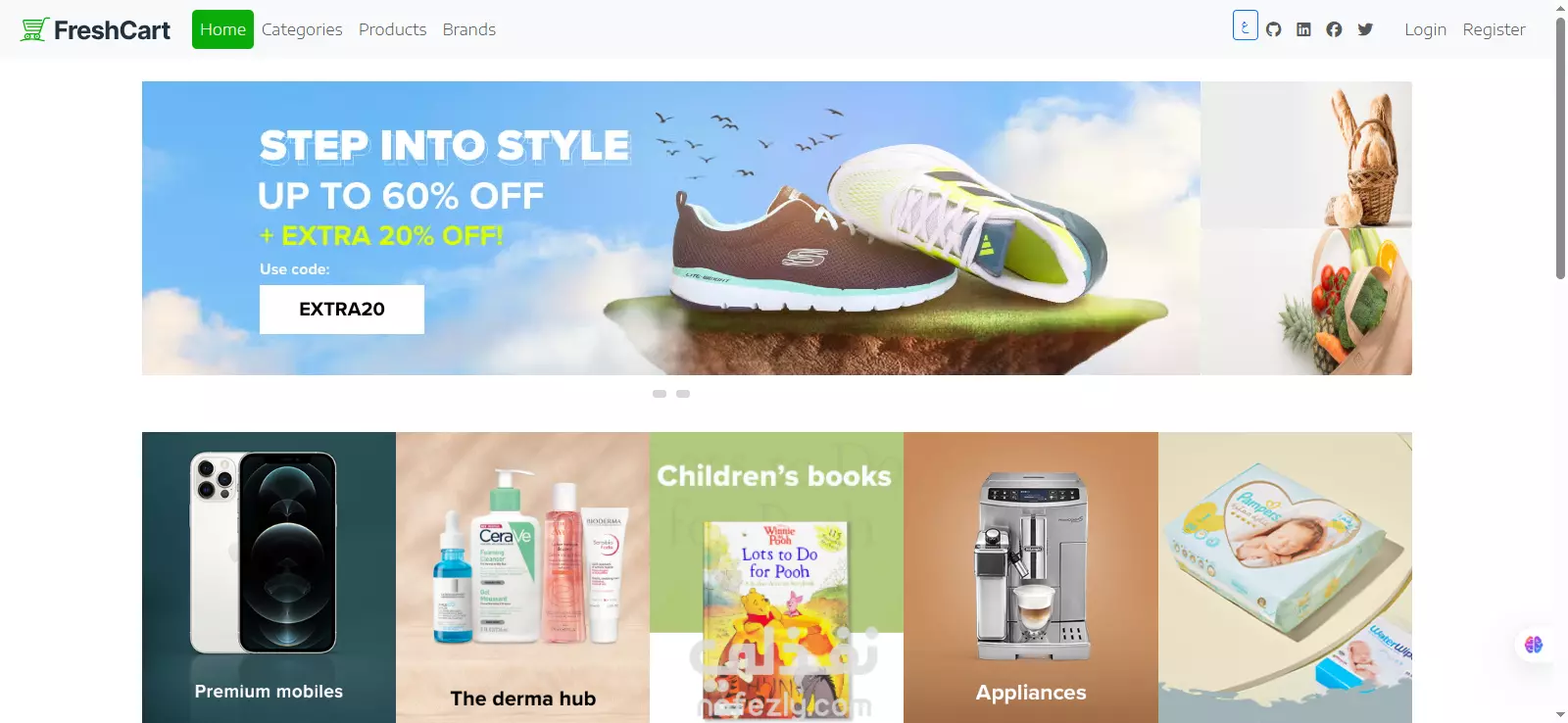Image resolution: width=1568 pixels, height=723 pixels.
Task: Show the second carousel slide indicator
Action: [683, 394]
